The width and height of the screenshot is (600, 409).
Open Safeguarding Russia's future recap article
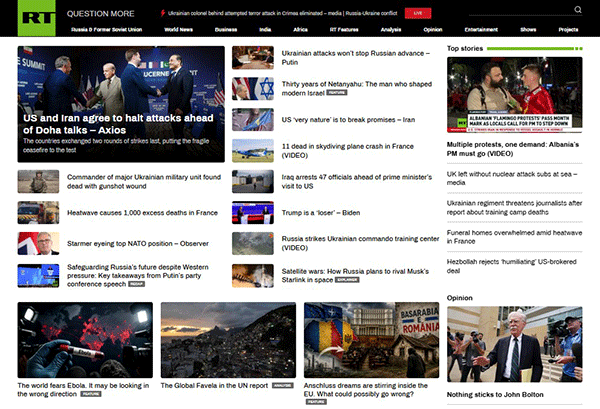[x=138, y=275]
